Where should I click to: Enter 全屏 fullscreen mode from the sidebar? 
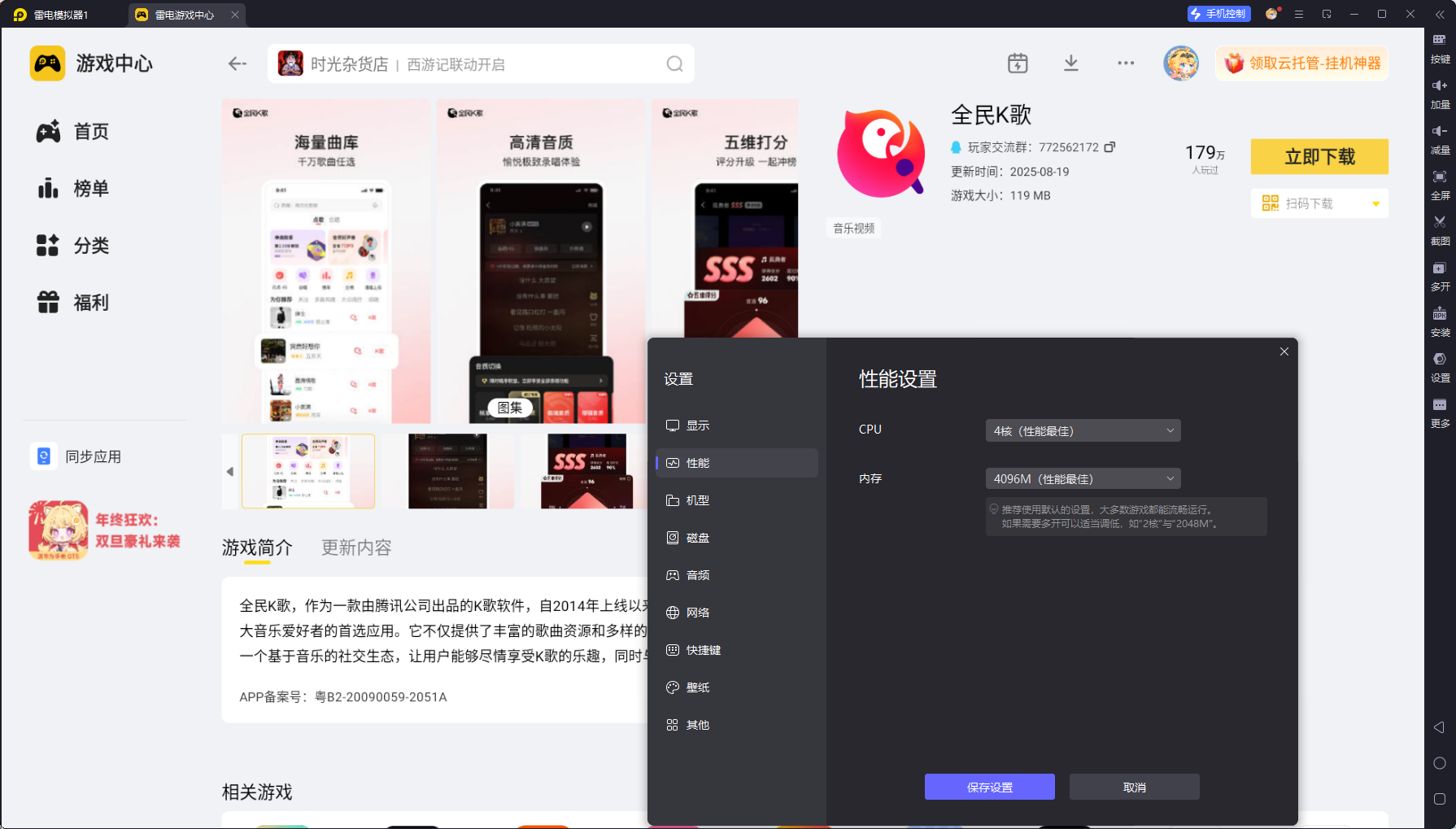[1440, 185]
